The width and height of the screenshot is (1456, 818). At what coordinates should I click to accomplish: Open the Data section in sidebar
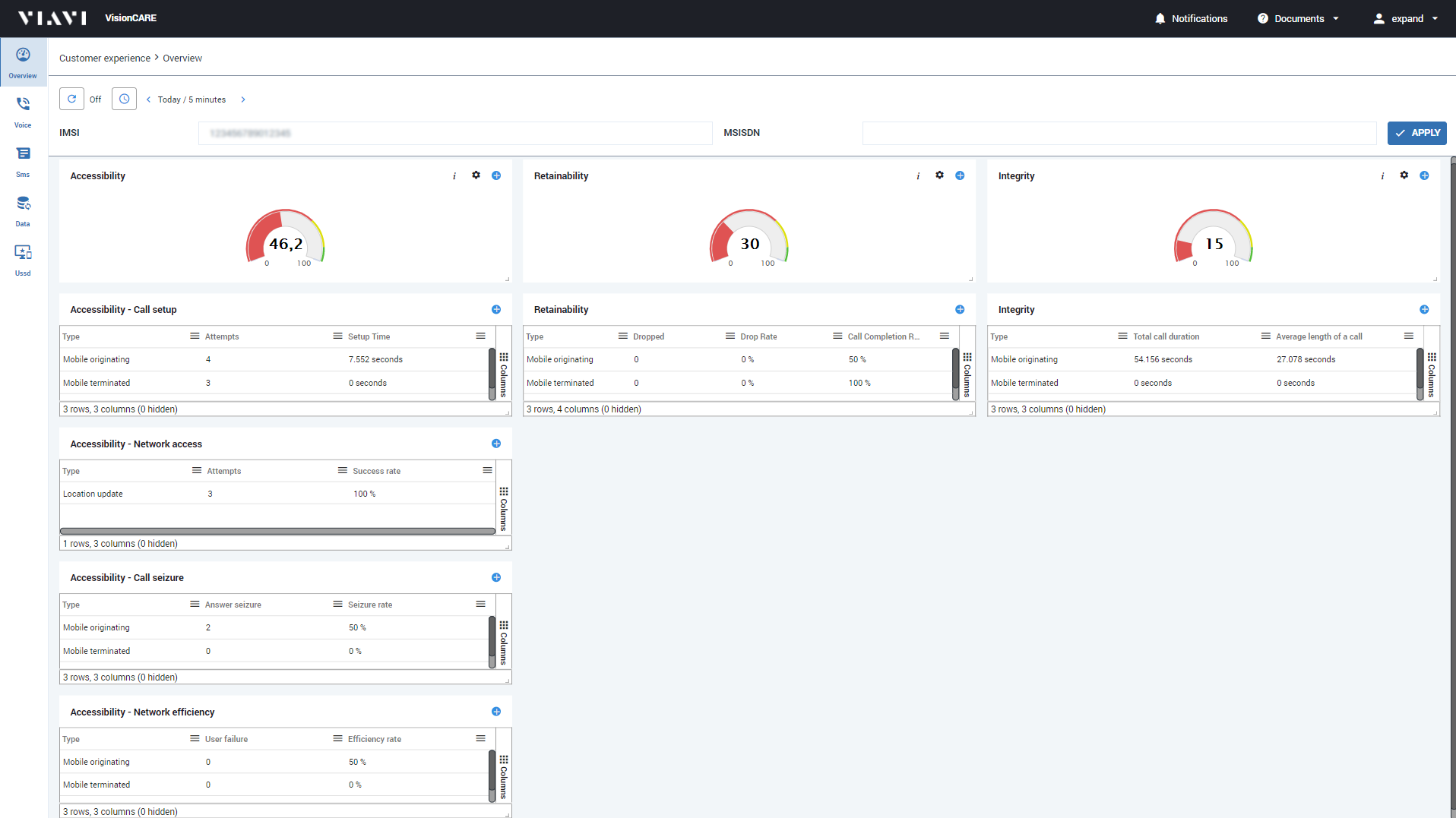[23, 210]
